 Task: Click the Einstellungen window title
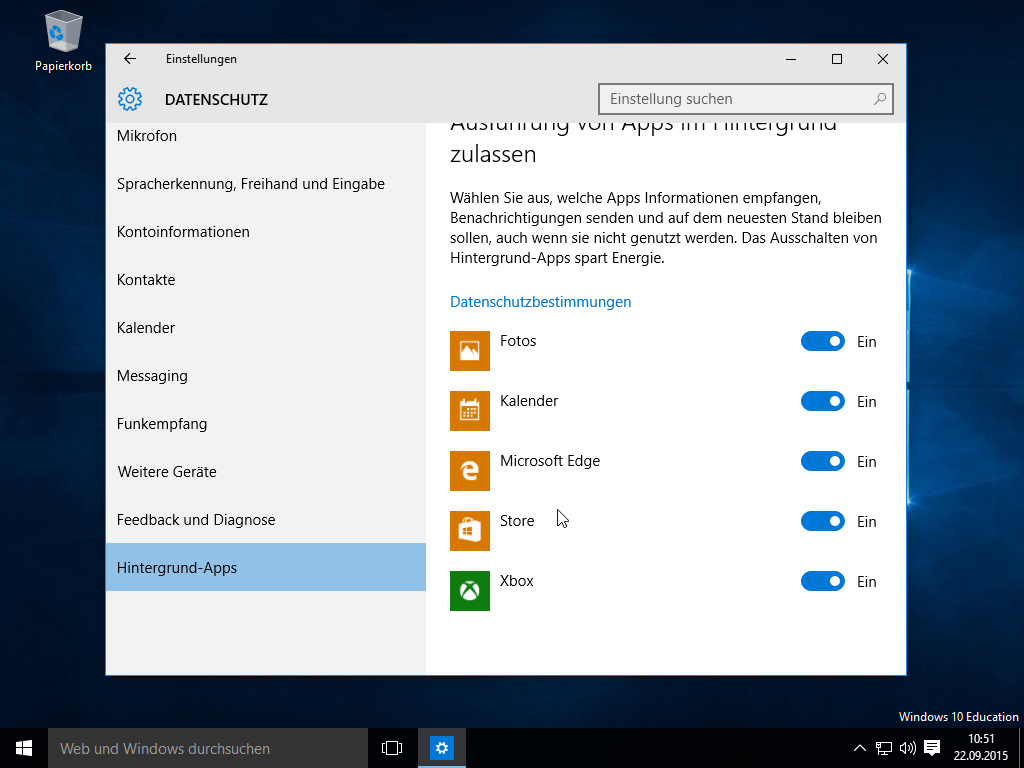pos(201,59)
